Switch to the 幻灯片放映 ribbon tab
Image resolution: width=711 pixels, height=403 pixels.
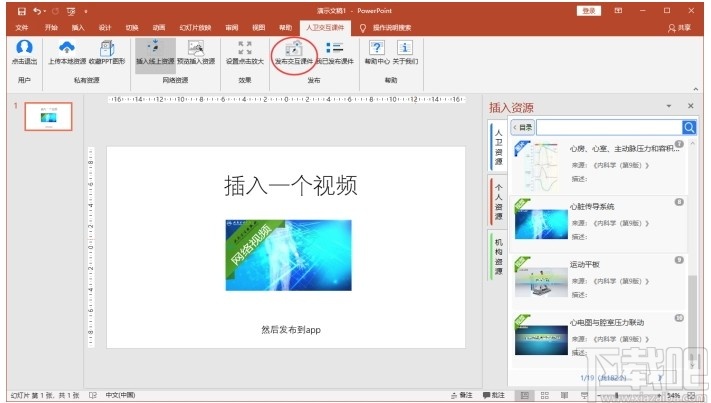[x=195, y=28]
